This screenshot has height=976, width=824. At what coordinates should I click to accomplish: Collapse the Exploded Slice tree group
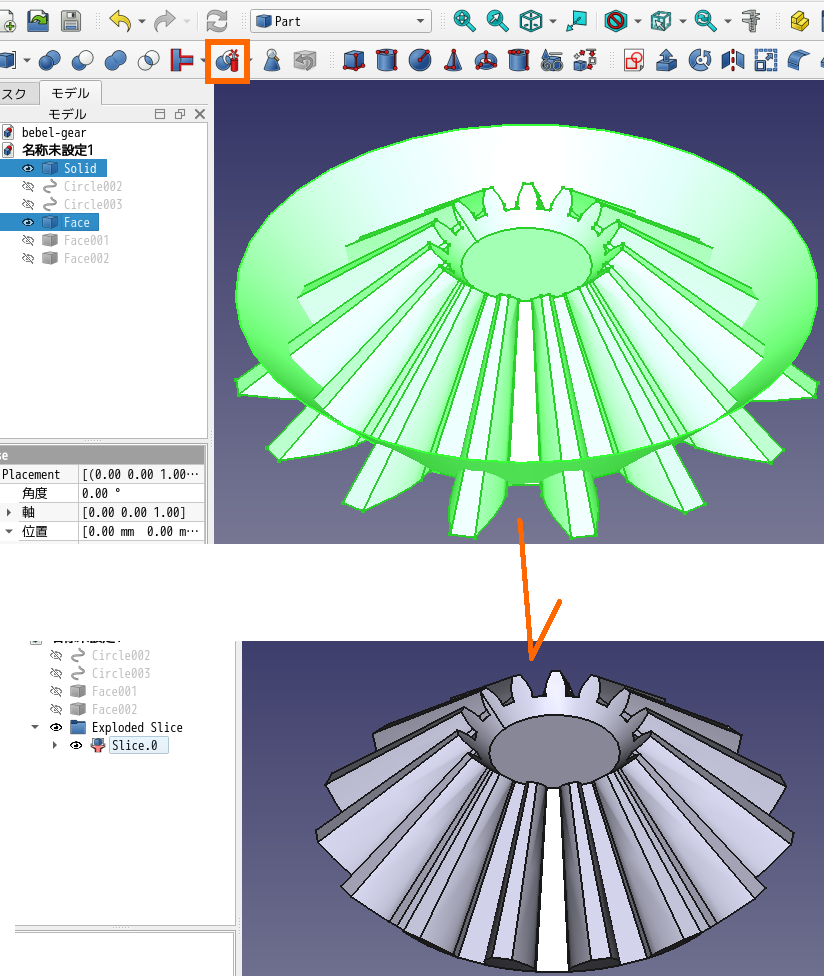point(36,727)
